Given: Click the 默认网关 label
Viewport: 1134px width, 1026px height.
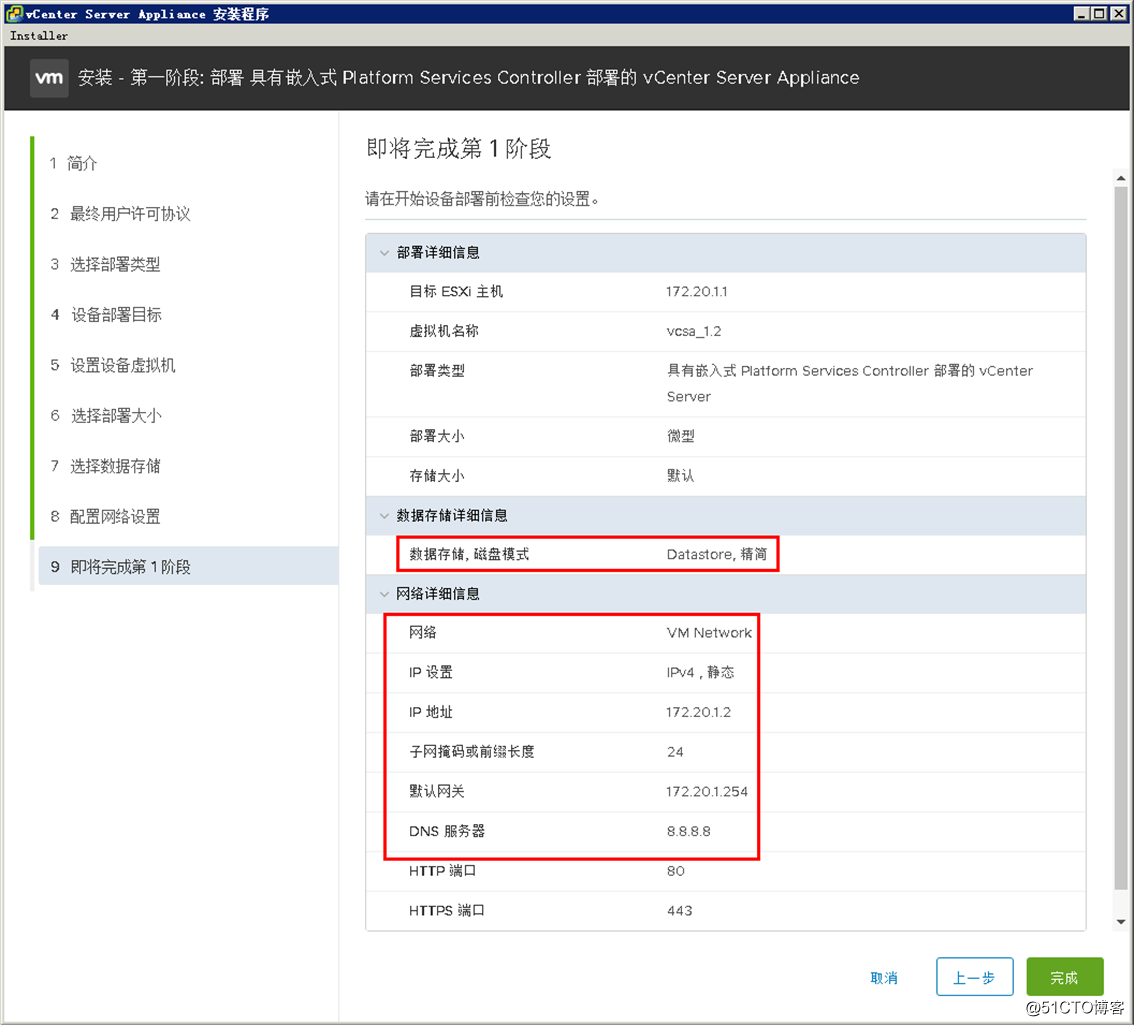Looking at the screenshot, I should [437, 792].
